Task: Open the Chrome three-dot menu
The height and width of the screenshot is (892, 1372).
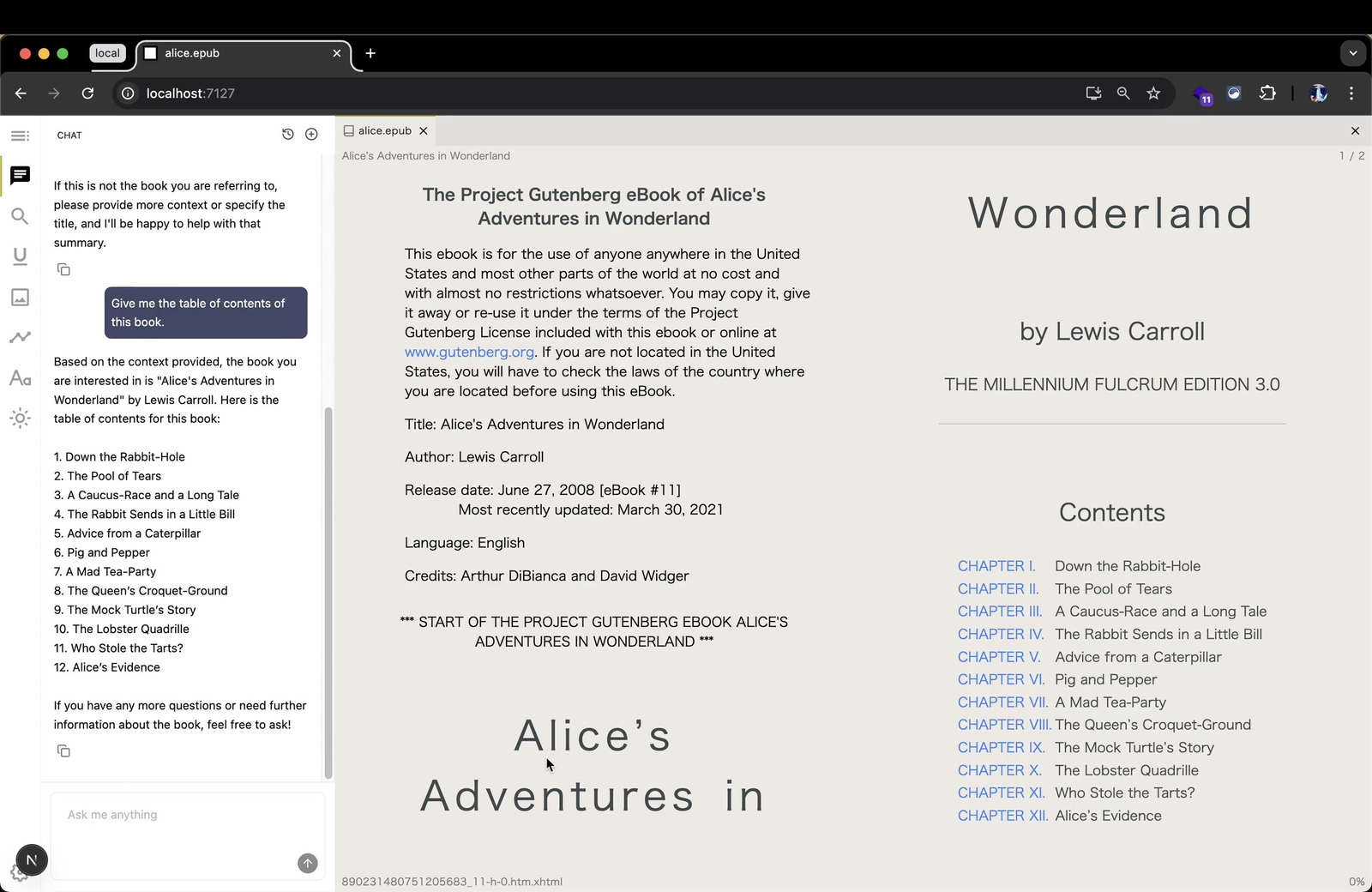Action: tap(1351, 93)
